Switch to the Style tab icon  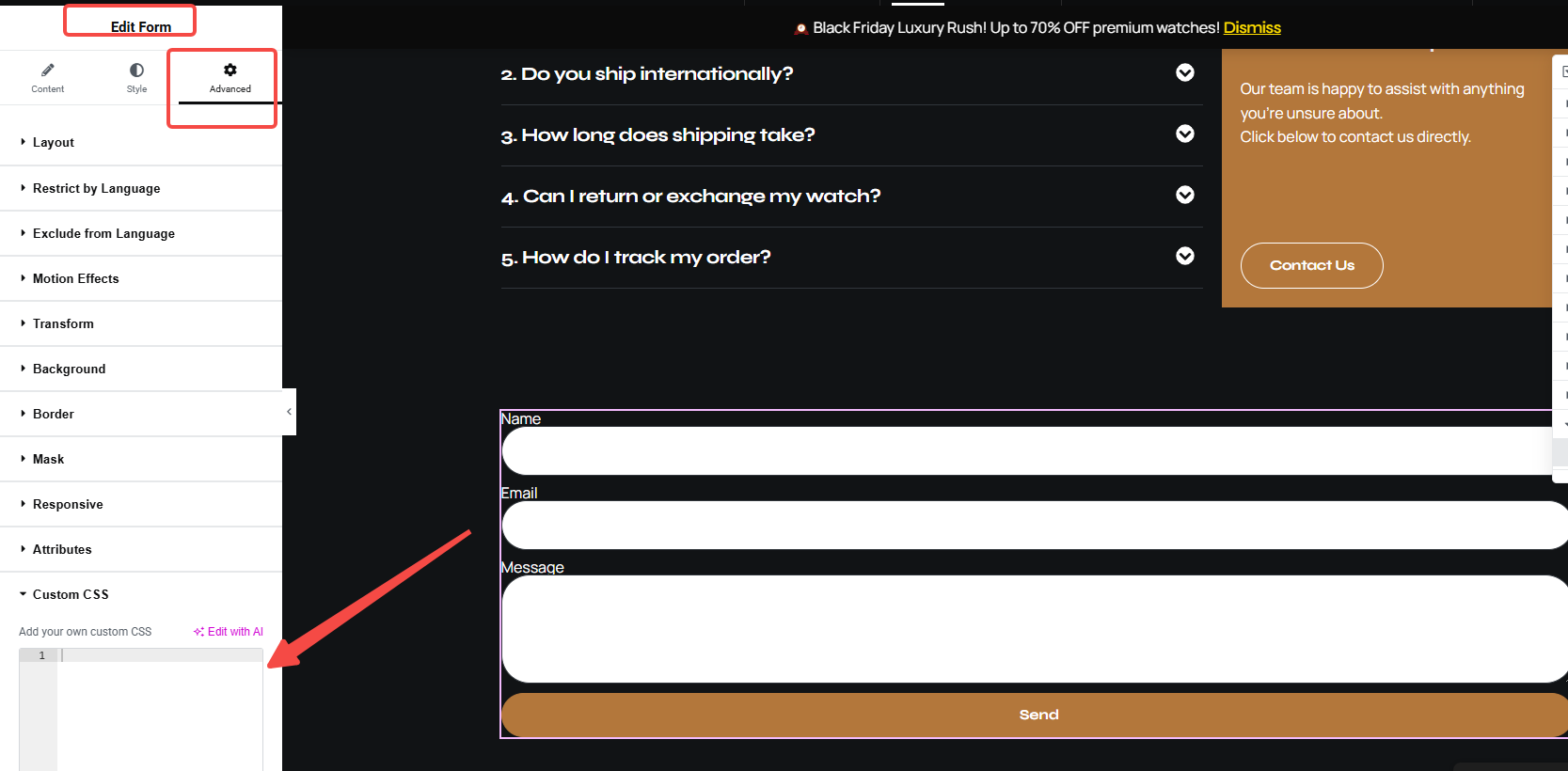[x=136, y=70]
